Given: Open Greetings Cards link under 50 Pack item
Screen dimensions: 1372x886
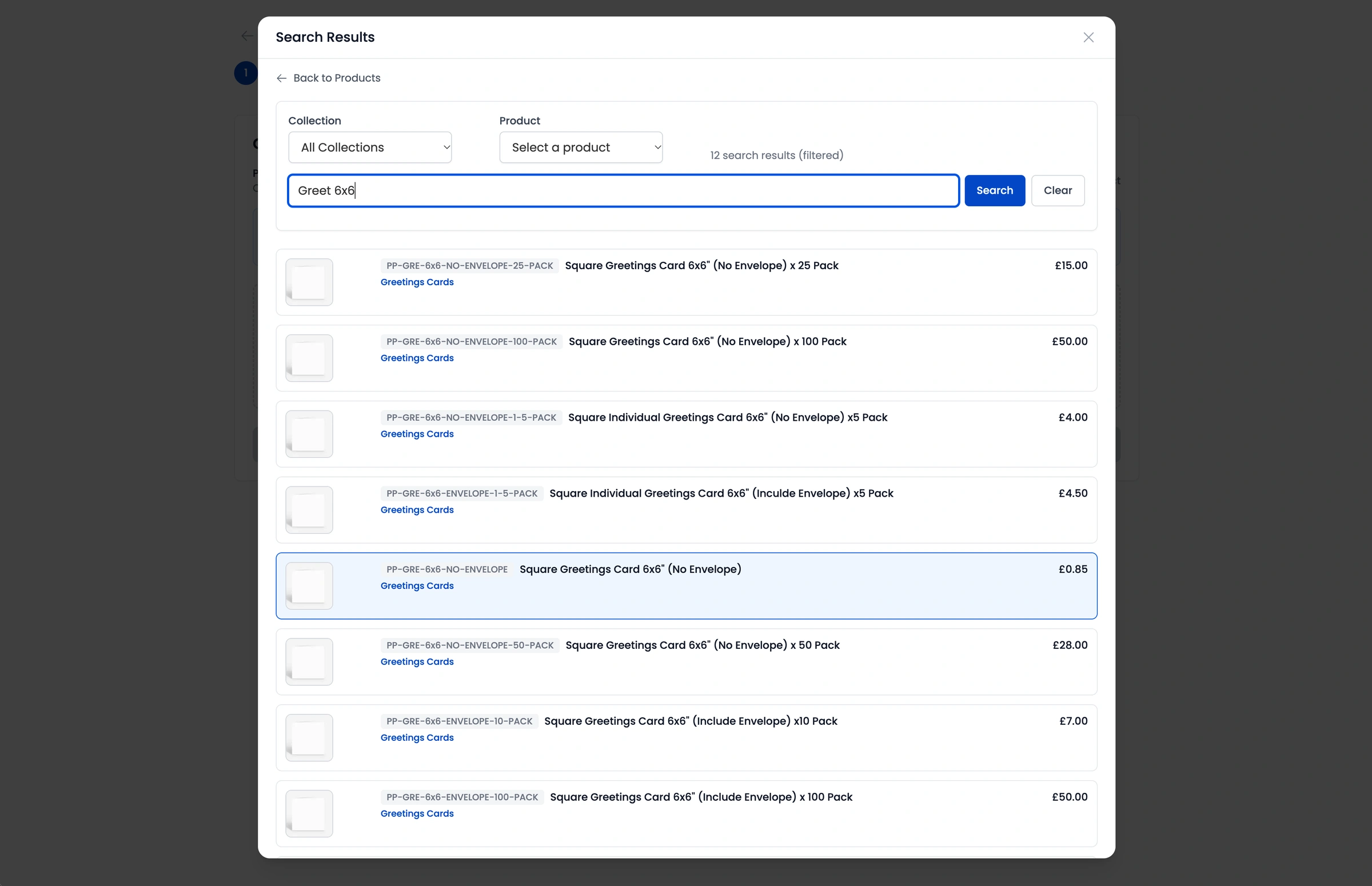Looking at the screenshot, I should coord(417,661).
